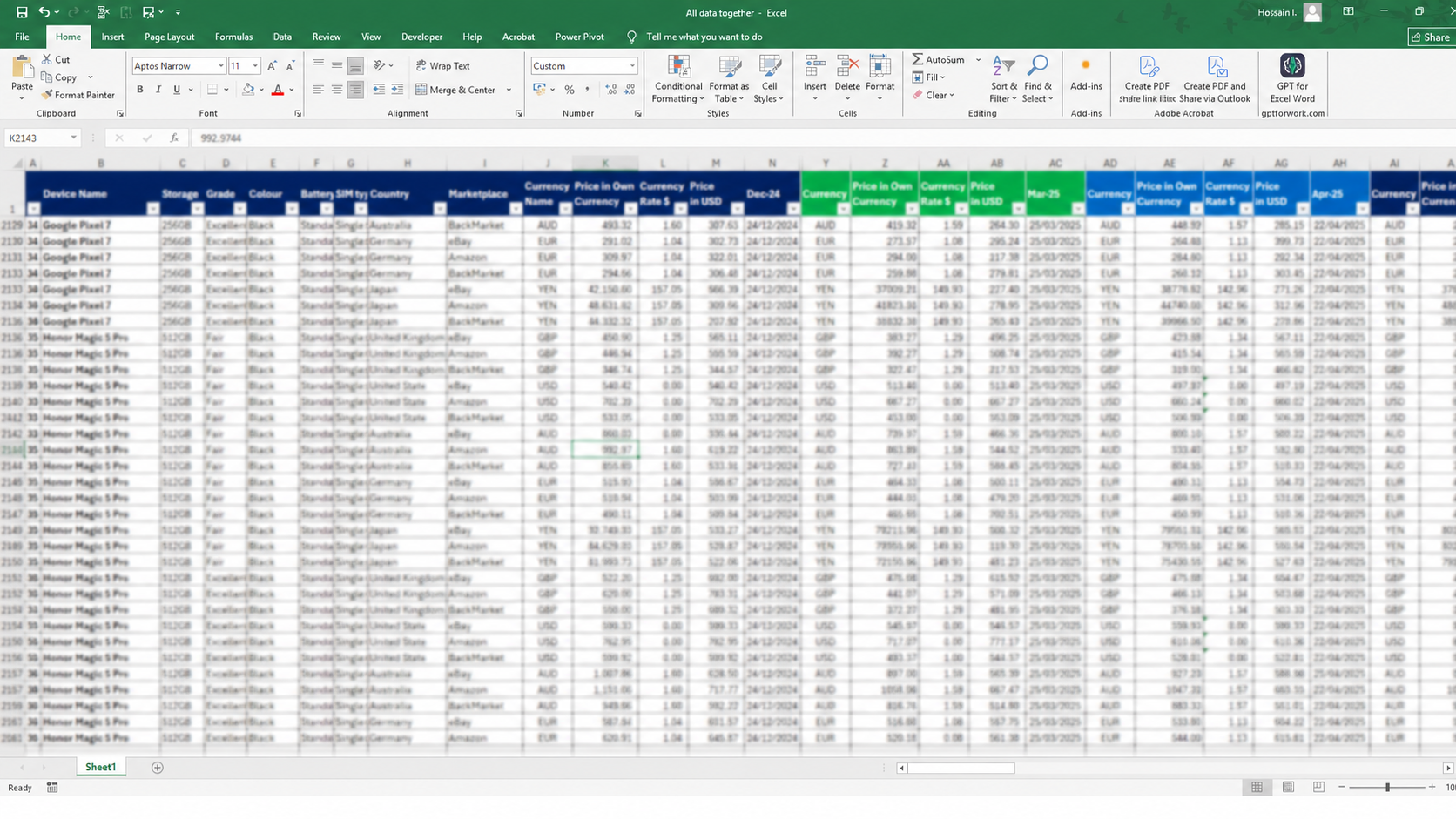Click the Percent Style icon
Image resolution: width=1456 pixels, height=819 pixels.
coord(570,90)
